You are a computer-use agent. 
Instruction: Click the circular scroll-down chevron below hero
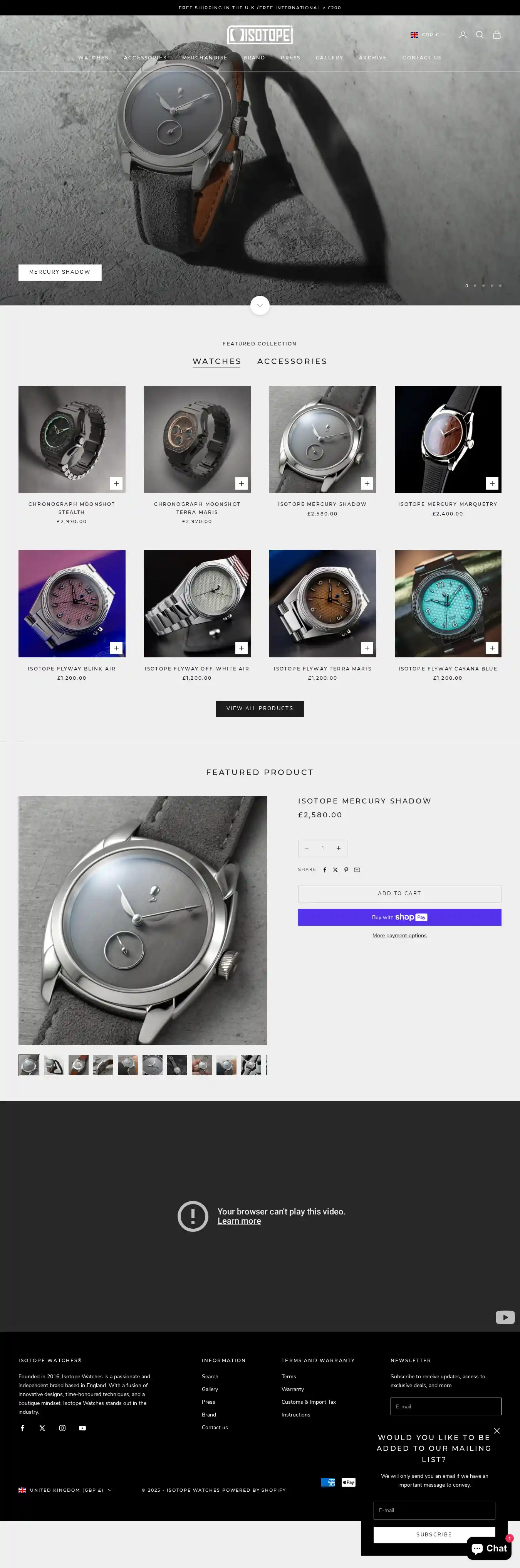260,306
